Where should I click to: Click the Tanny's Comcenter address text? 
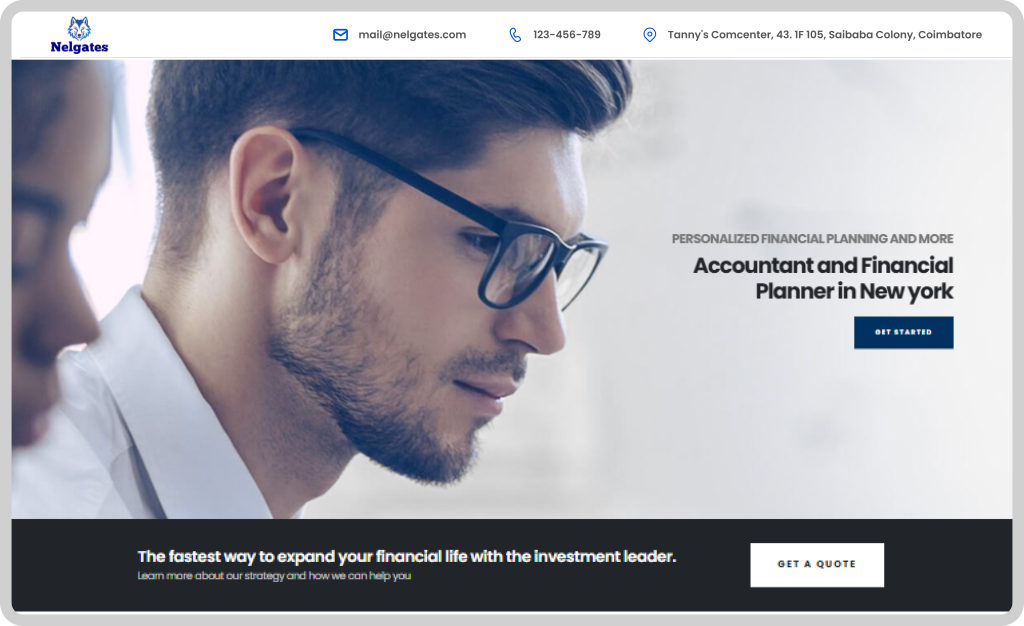[824, 35]
